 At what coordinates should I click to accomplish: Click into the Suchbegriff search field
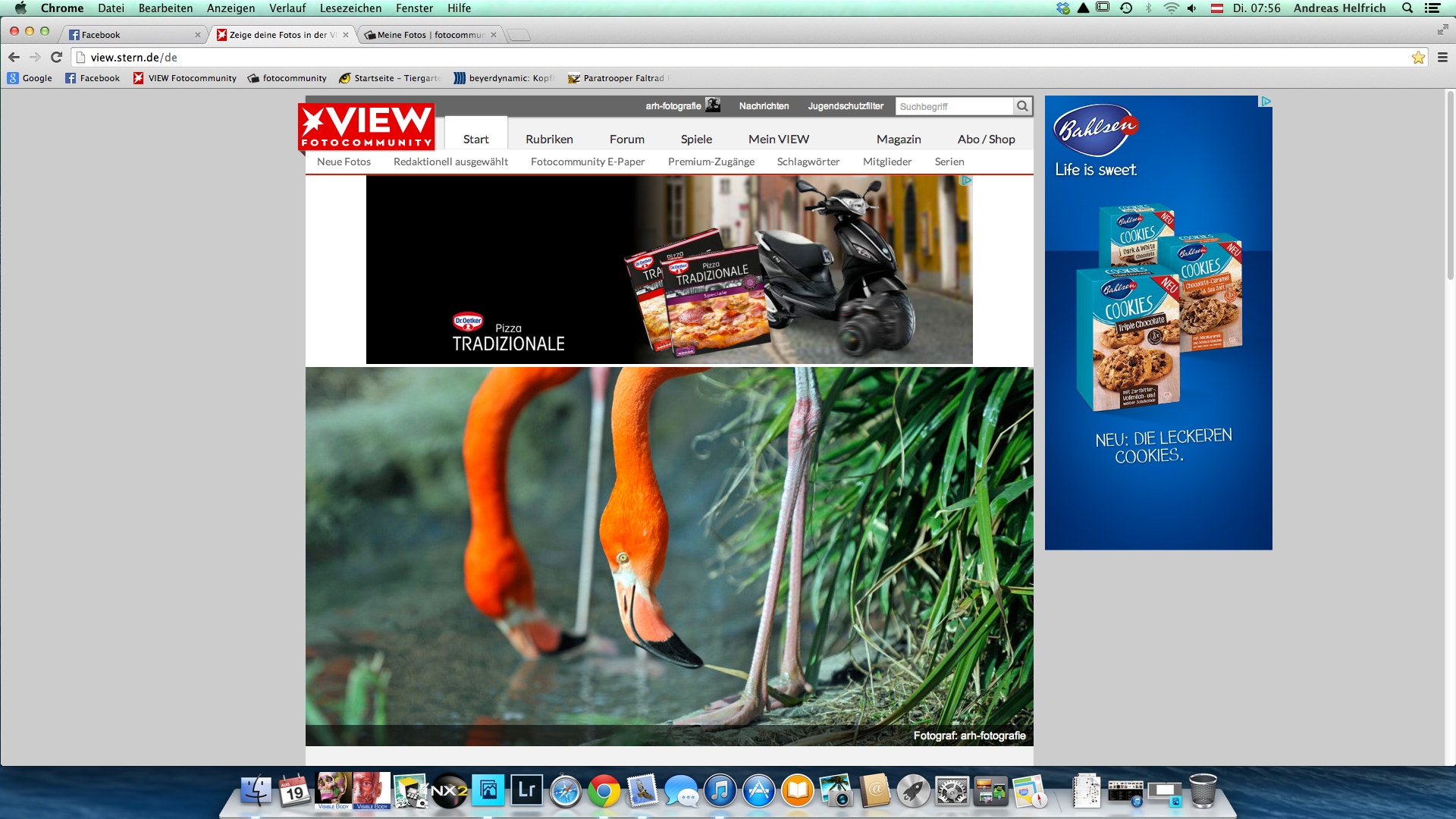[954, 106]
